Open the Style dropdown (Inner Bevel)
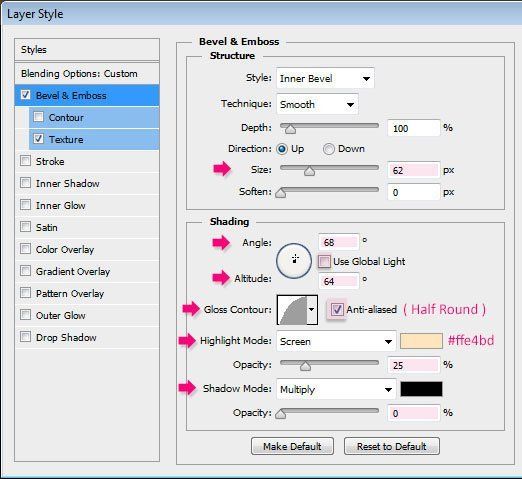522x479 pixels. pyautogui.click(x=325, y=79)
